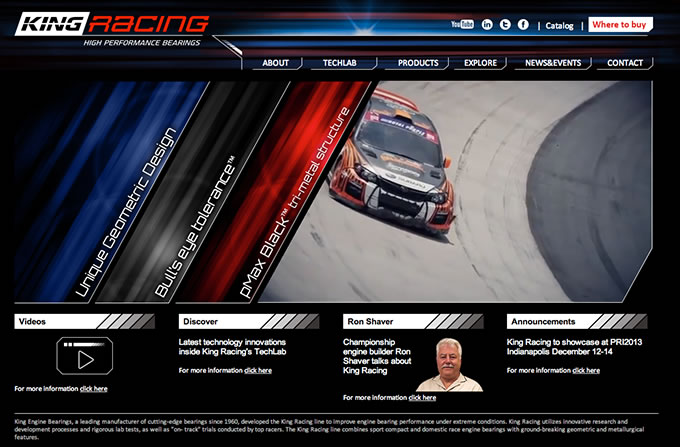Follow the Videos section click here link
Viewport: 680px width, 447px height.
pos(94,389)
